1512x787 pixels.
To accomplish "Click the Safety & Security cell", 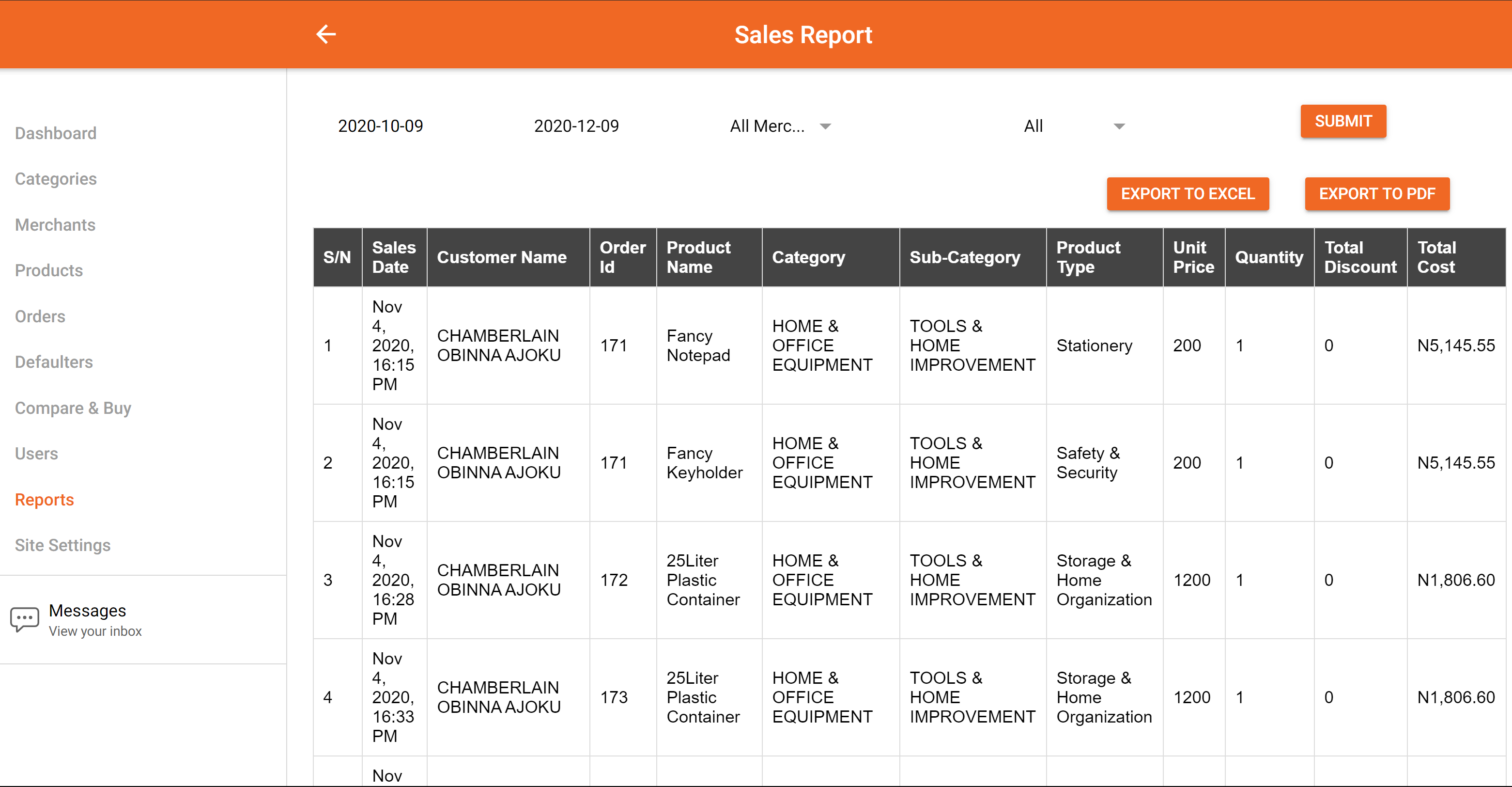I will [x=1104, y=463].
